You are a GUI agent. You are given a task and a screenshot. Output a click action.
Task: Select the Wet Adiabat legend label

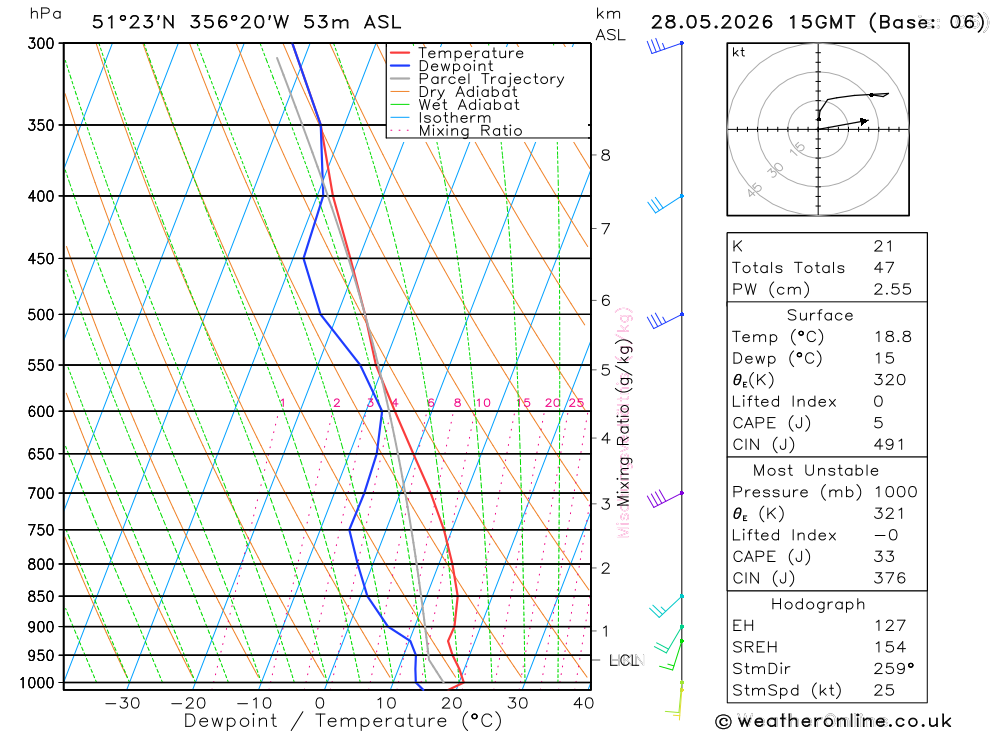(469, 105)
